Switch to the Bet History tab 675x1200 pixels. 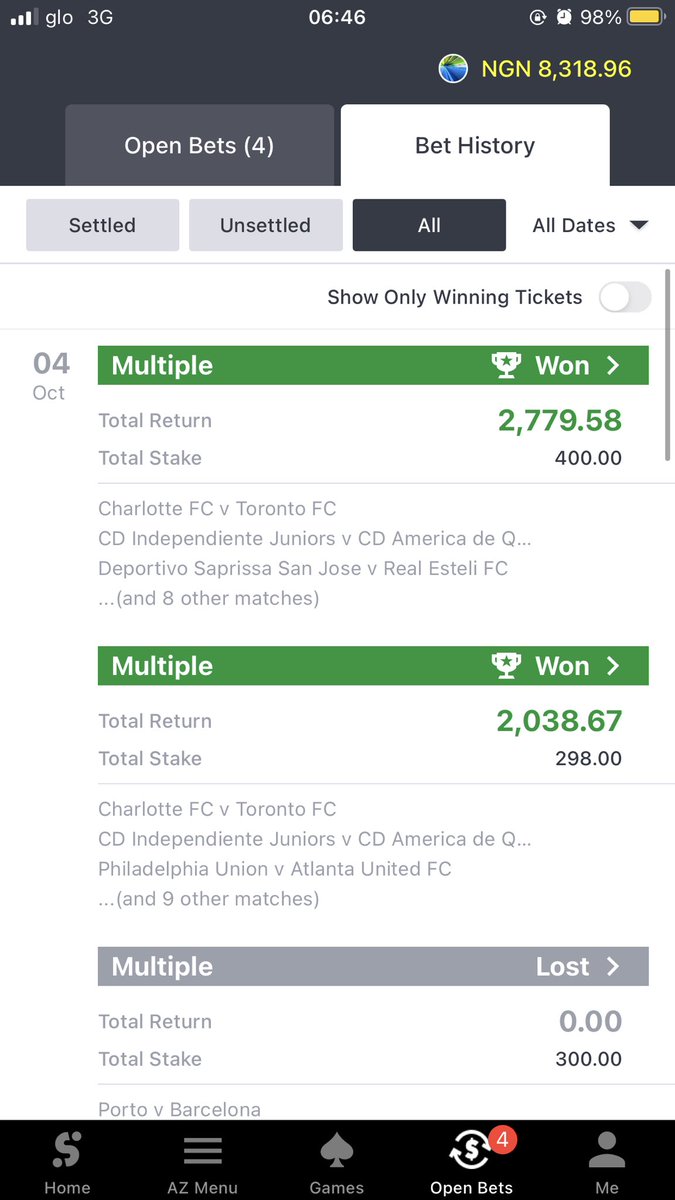point(475,145)
